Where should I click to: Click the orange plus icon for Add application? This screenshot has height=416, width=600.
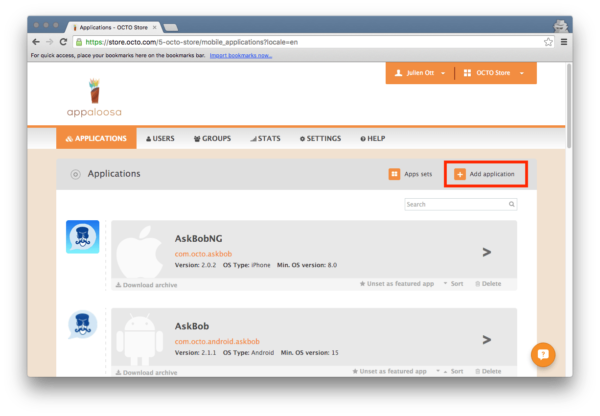coord(460,174)
